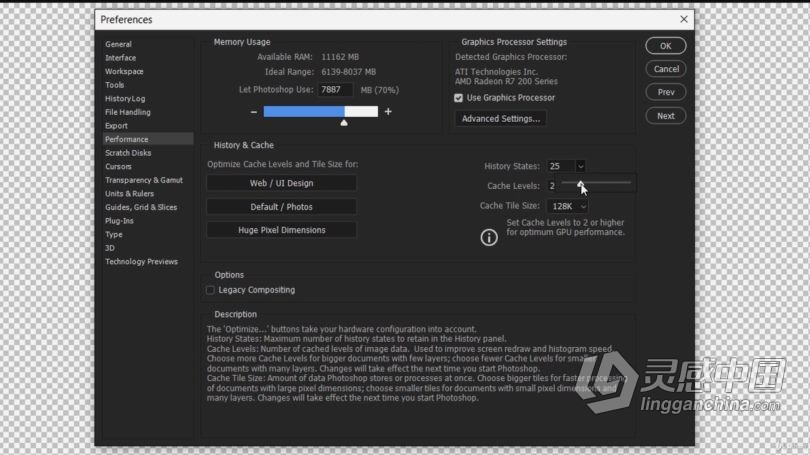Open the General preferences section

tap(118, 44)
